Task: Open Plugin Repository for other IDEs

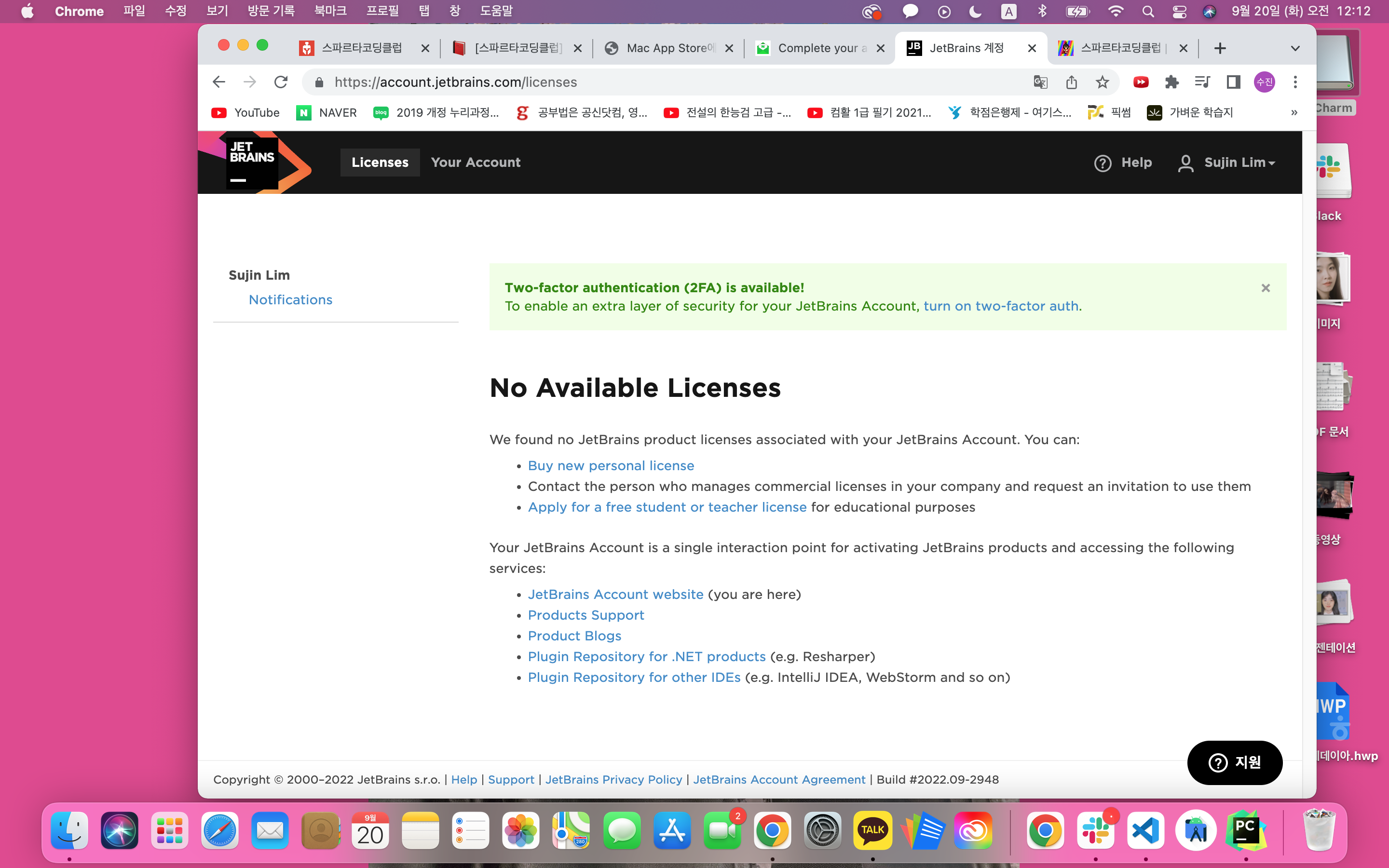Action: (x=634, y=678)
